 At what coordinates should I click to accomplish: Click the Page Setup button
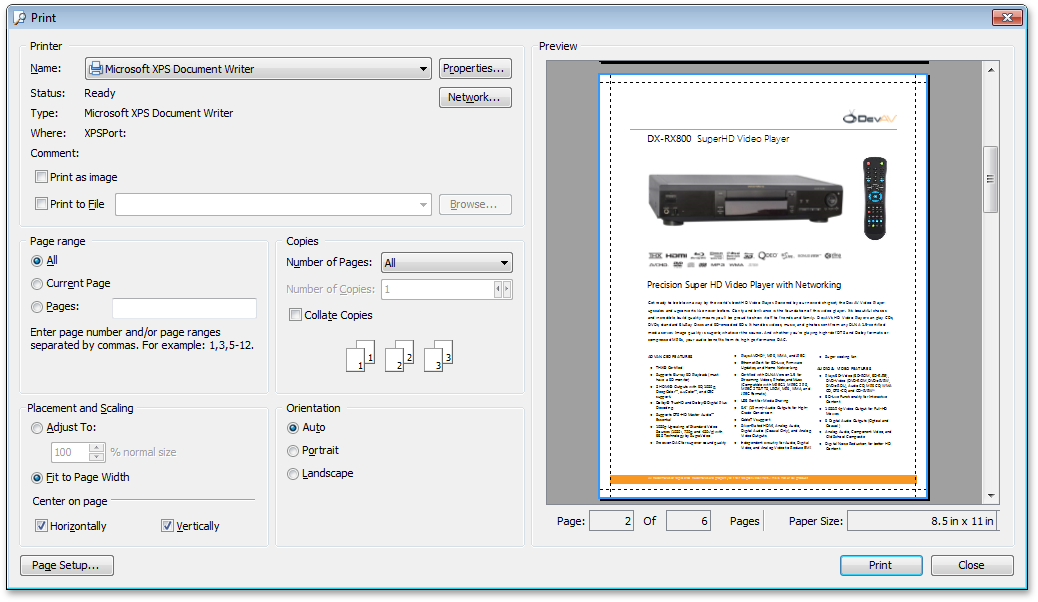[x=66, y=565]
